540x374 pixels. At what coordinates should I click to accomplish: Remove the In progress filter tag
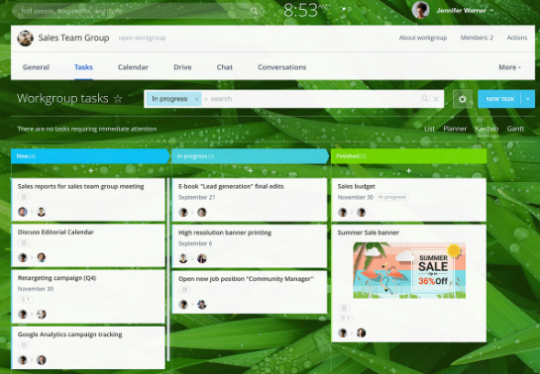(197, 99)
